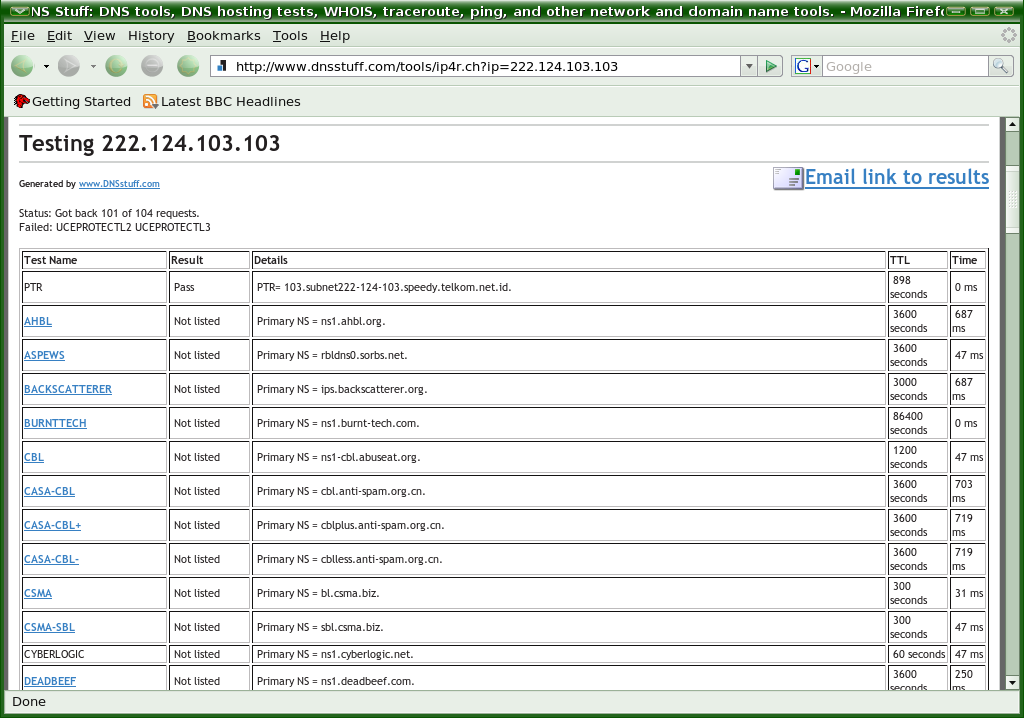Open the DEADBEEF test link
The image size is (1024, 718).
50,681
